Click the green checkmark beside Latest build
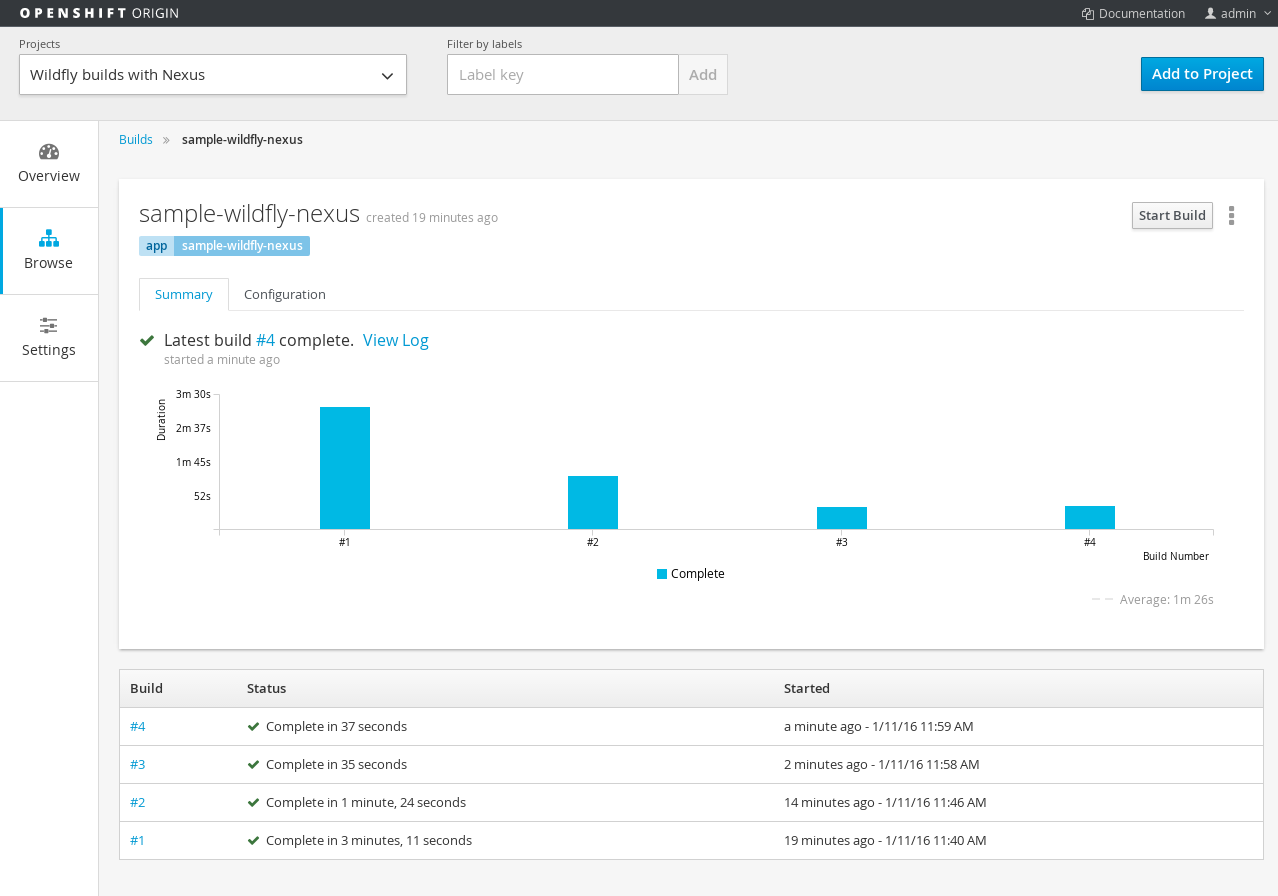The image size is (1278, 896). pos(148,341)
